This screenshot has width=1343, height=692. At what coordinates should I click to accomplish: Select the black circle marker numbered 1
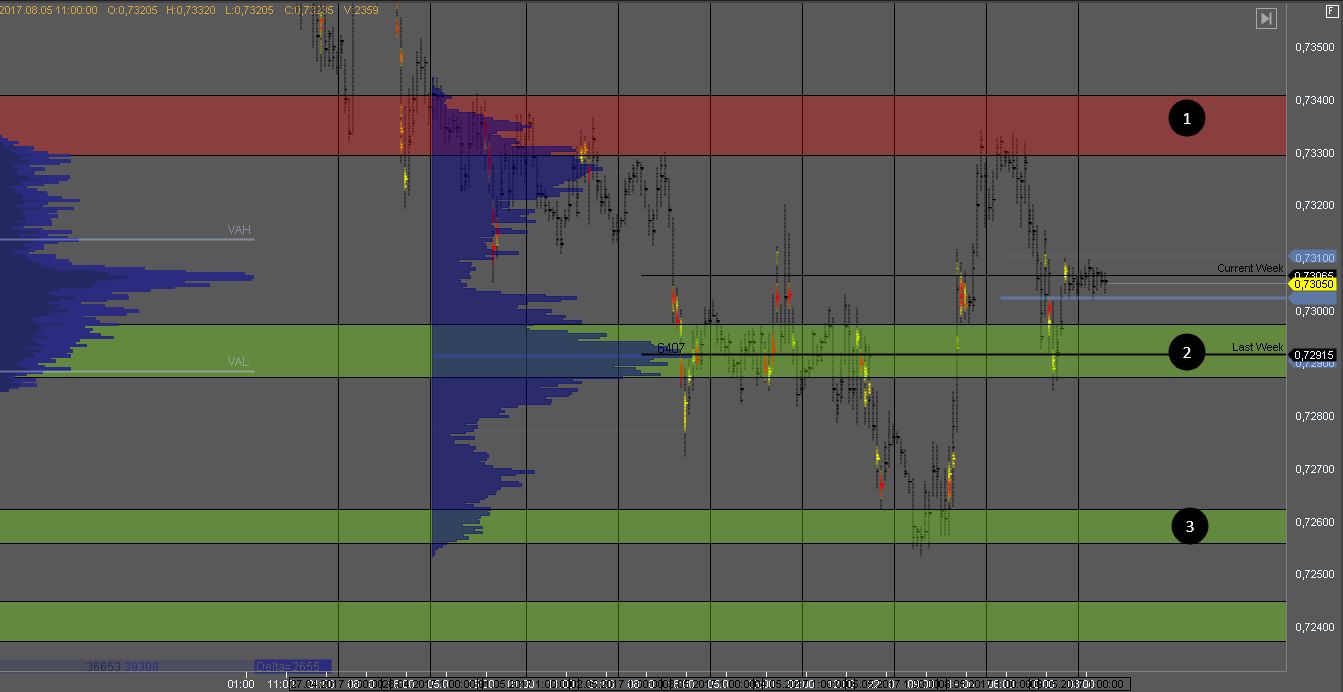pyautogui.click(x=1187, y=119)
